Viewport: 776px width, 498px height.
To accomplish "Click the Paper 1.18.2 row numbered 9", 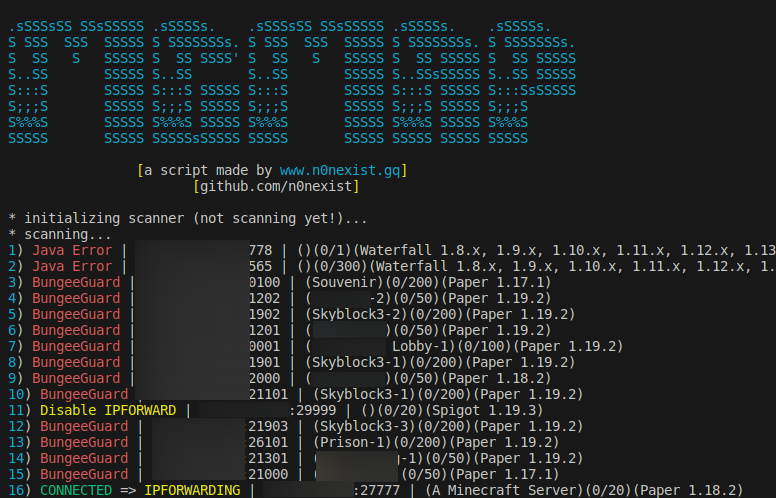I will pyautogui.click(x=280, y=378).
